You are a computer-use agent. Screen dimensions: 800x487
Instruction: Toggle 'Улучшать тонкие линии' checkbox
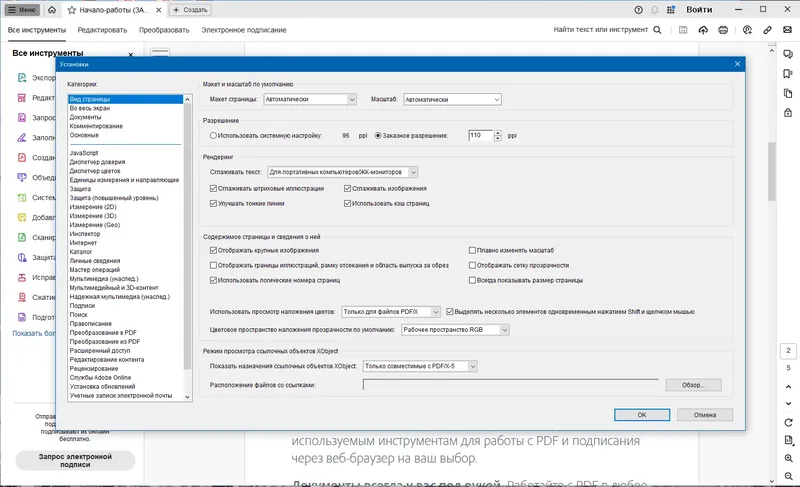213,203
